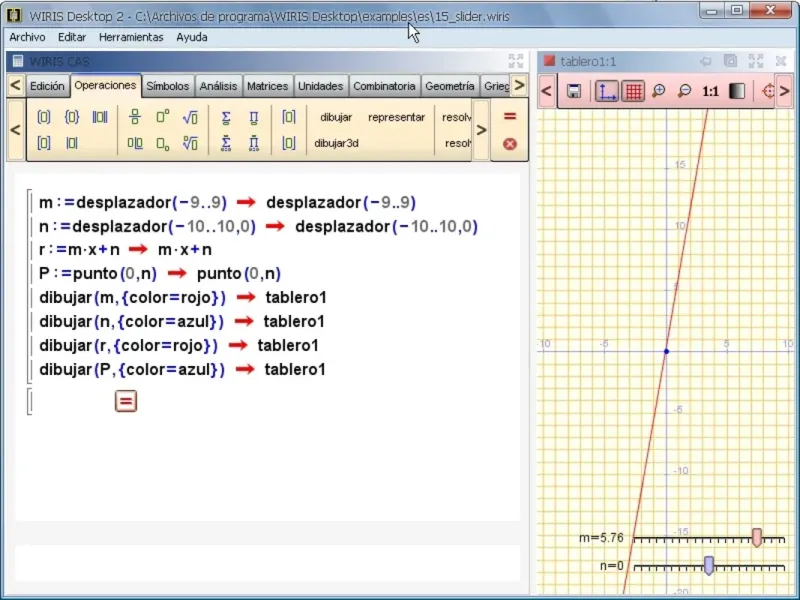Insert curly braces template
This screenshot has width=800, height=600.
tap(72, 117)
